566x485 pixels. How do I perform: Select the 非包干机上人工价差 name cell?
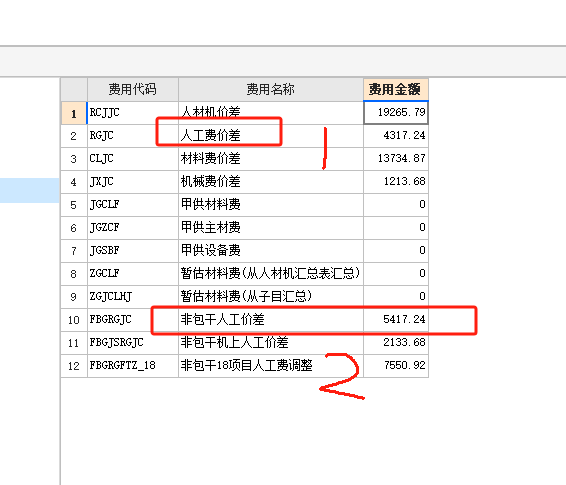click(x=271, y=343)
